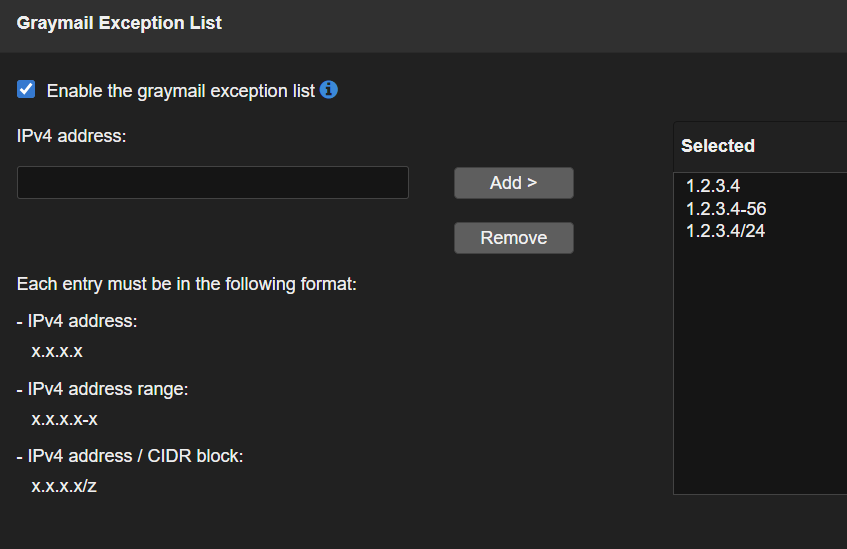The width and height of the screenshot is (847, 549).
Task: Click the blue info icon beside graymail label
Action: 329,90
